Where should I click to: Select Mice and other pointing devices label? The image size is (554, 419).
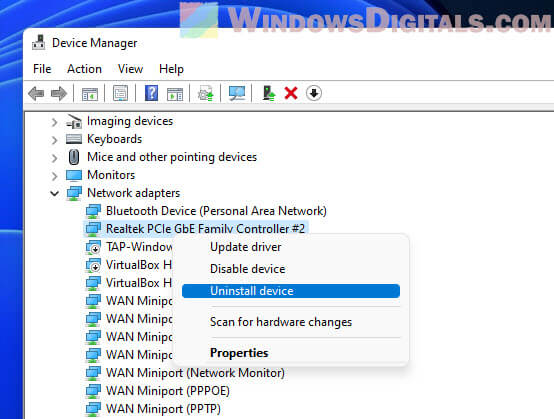[x=172, y=157]
